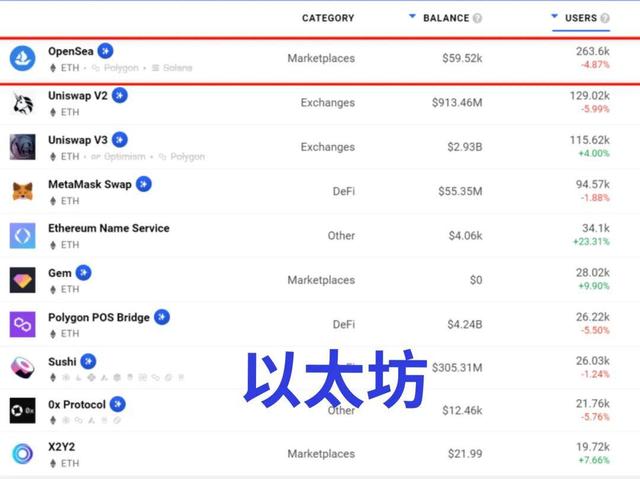Click the ETH chain icon under MetaMask Swap

[53, 201]
